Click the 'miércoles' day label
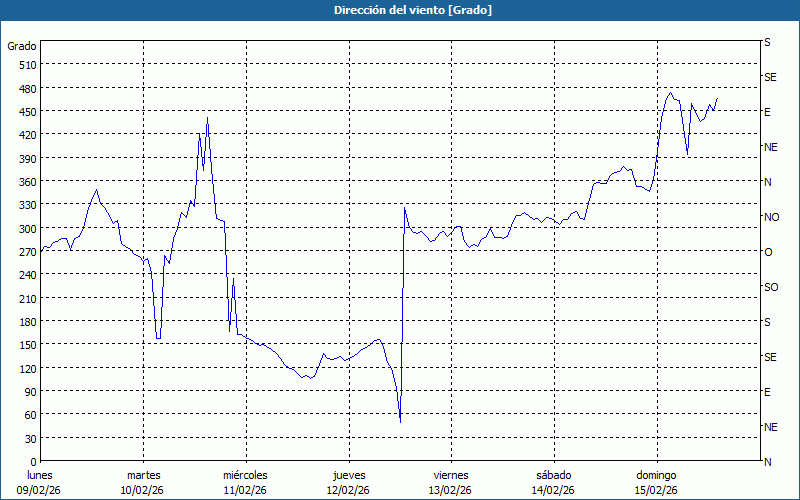This screenshot has width=800, height=500. pyautogui.click(x=245, y=474)
